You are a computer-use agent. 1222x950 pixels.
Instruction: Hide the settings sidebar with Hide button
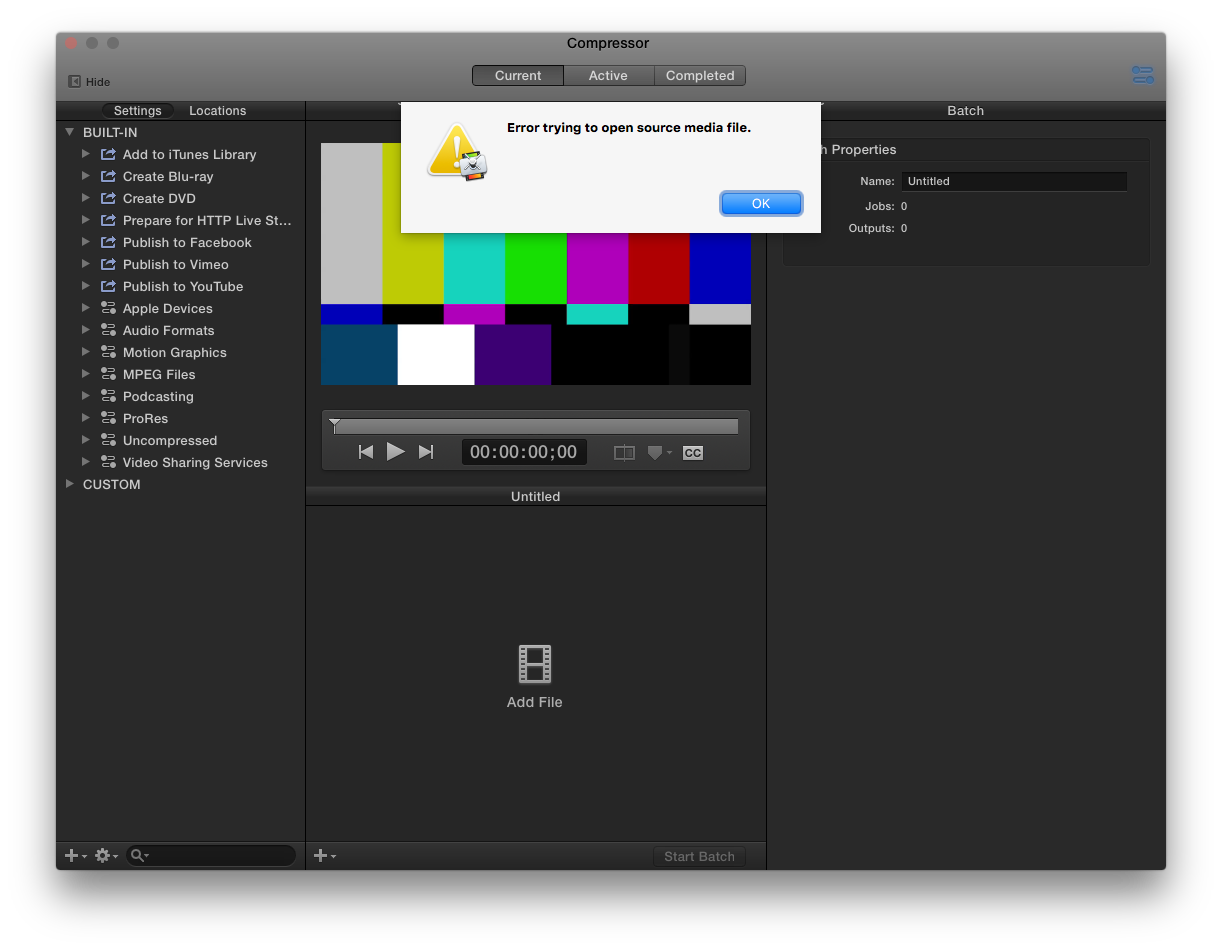point(89,82)
